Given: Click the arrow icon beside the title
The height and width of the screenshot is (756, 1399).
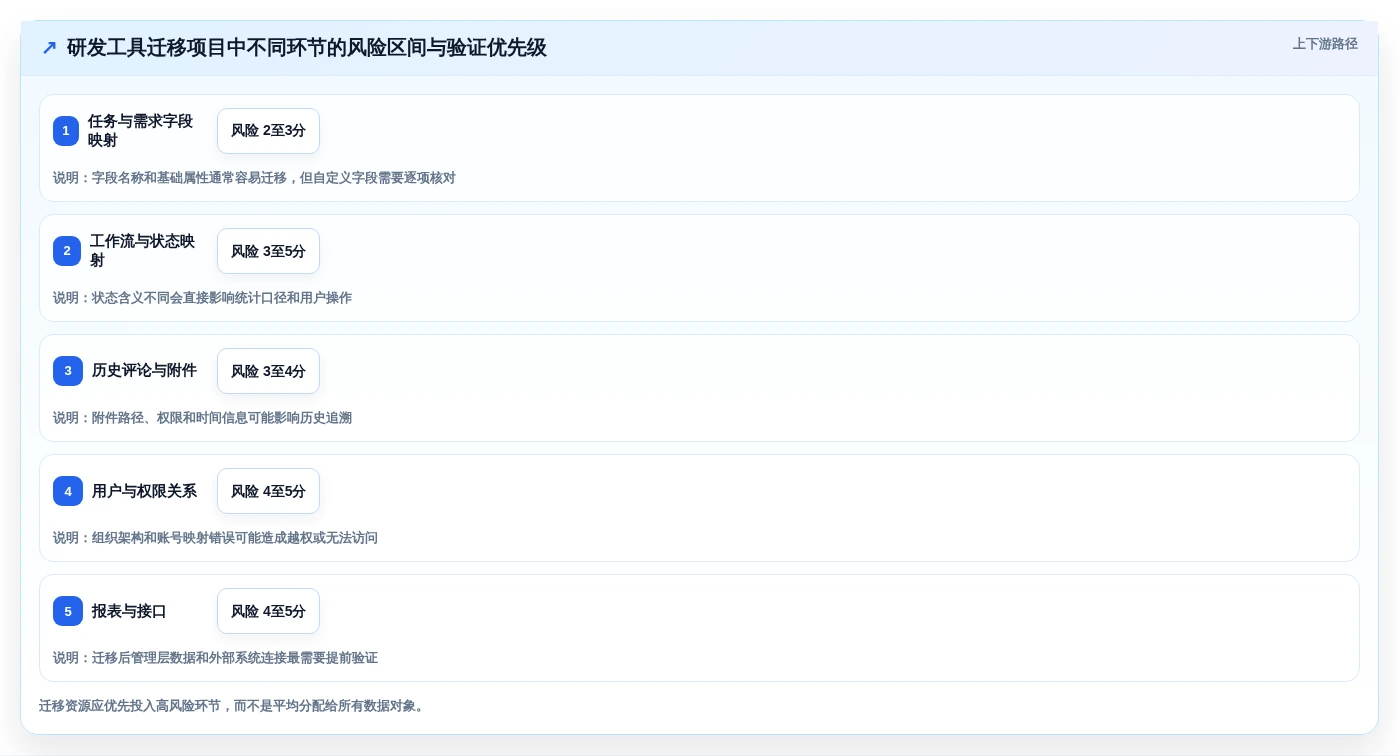Looking at the screenshot, I should click(49, 48).
